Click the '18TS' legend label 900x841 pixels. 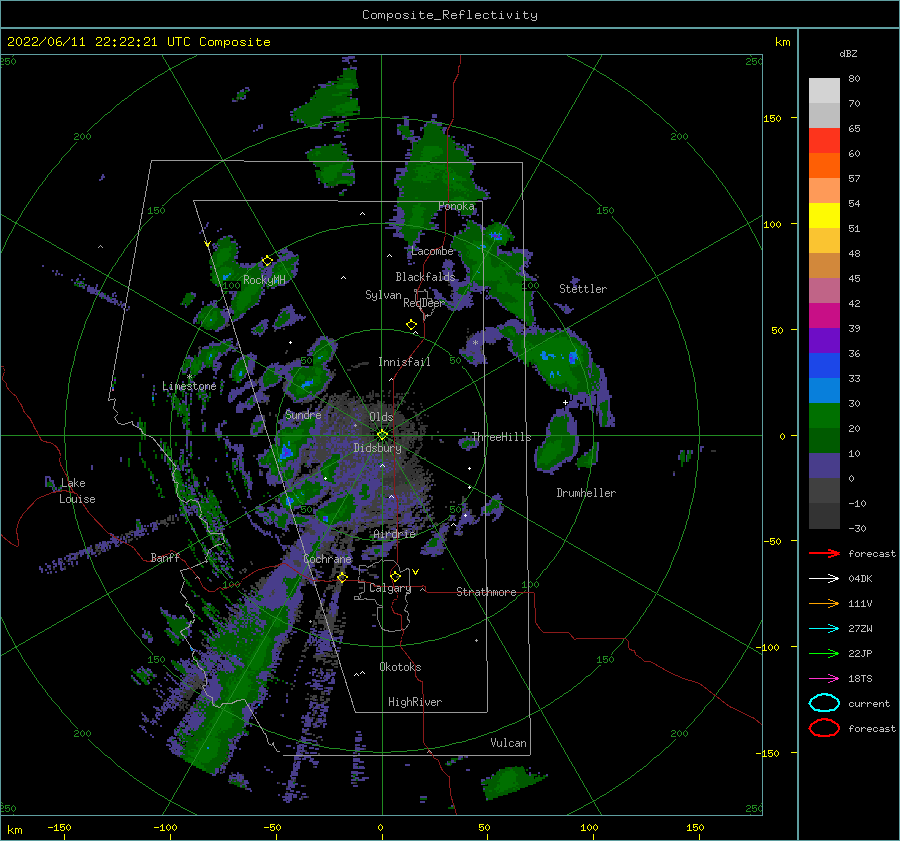(x=860, y=679)
